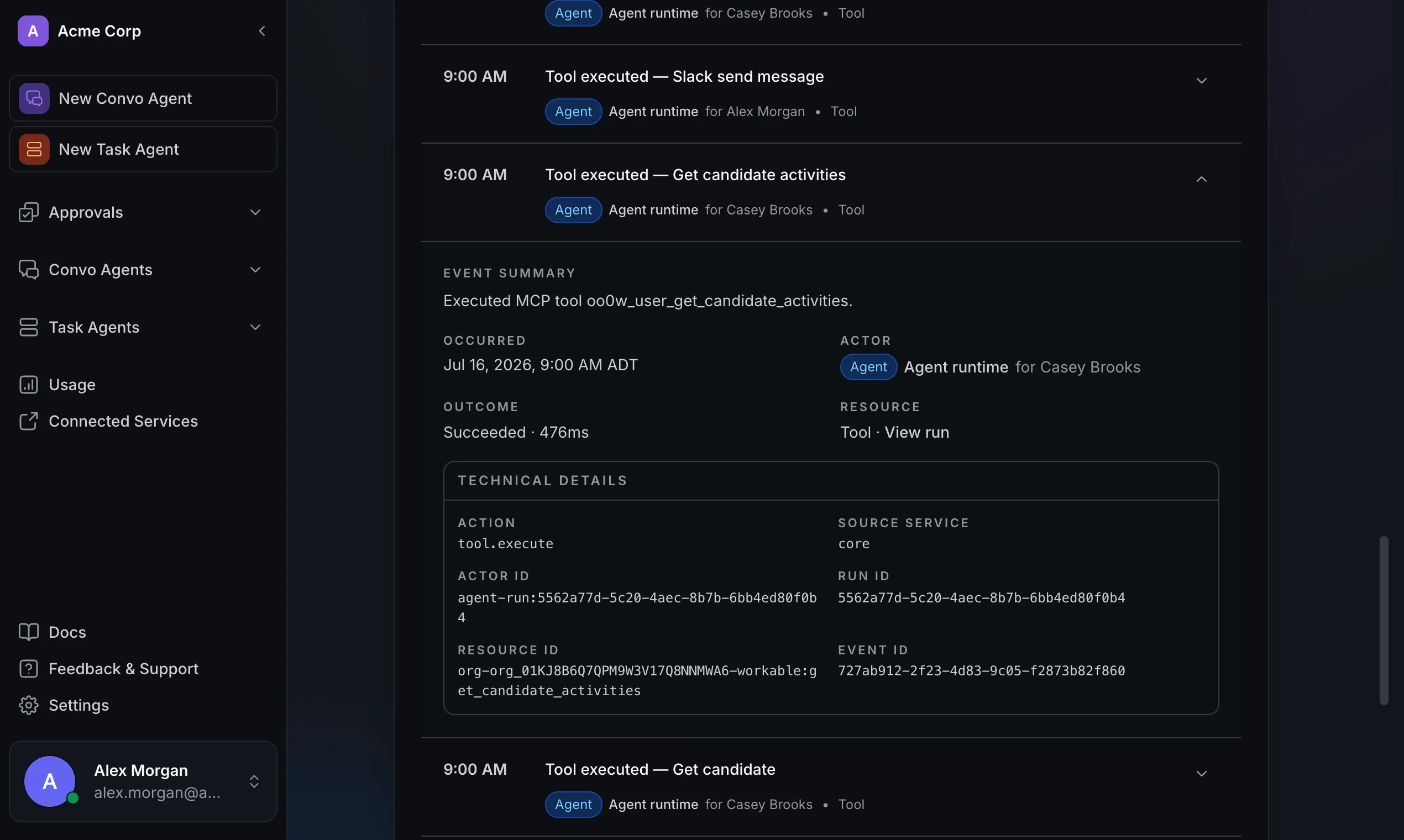Click the Docs book icon

(28, 632)
